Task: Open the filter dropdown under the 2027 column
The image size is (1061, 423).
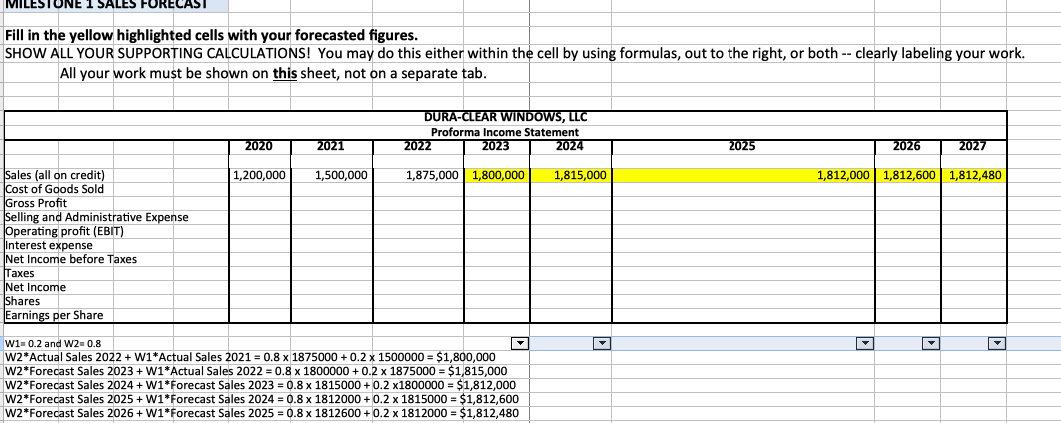Action: (x=997, y=344)
